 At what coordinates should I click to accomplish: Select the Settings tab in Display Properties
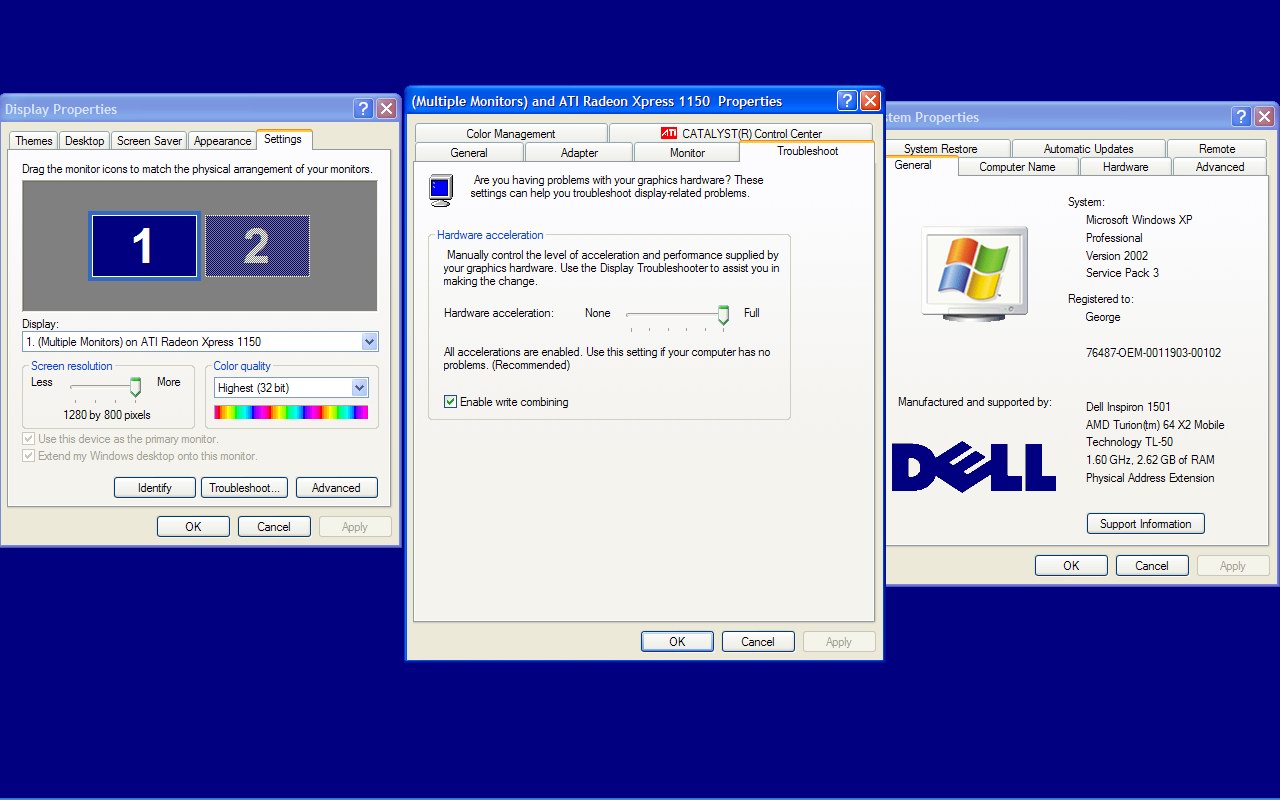click(x=283, y=139)
